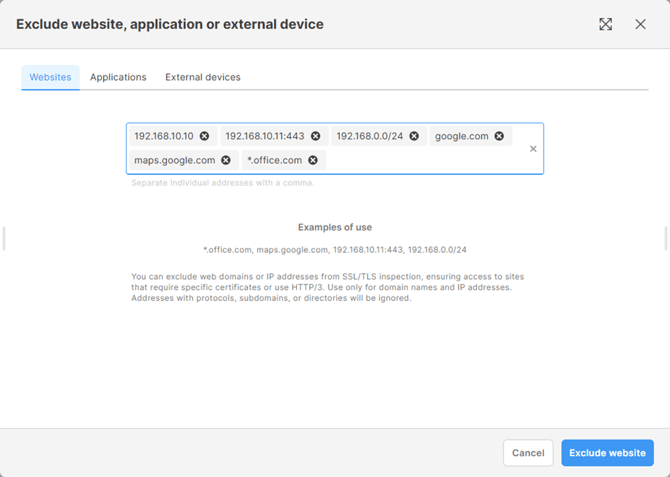Screen dimensions: 670x477
Task: Switch to the Websites tab
Action: click(x=50, y=77)
